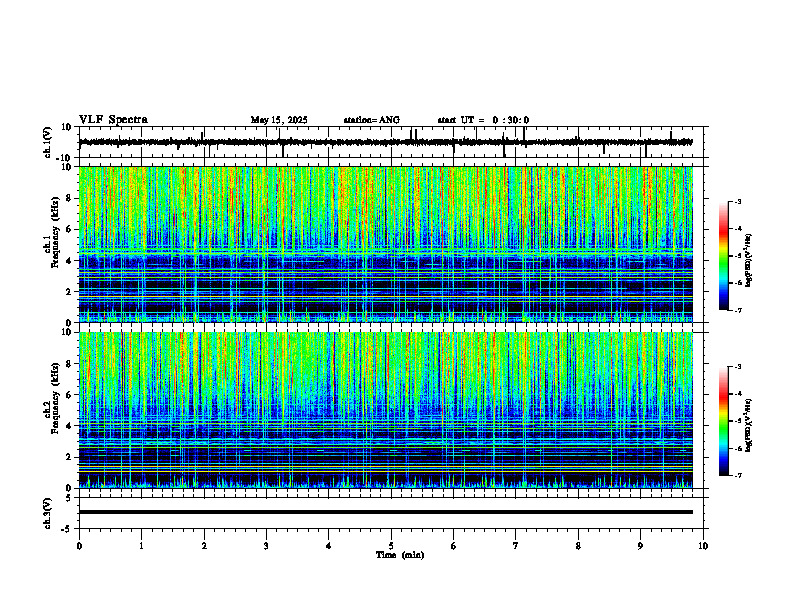The image size is (792, 612).
Task: Click the "8" kHz tick of ch.2 spectrogram
Action: point(69,364)
